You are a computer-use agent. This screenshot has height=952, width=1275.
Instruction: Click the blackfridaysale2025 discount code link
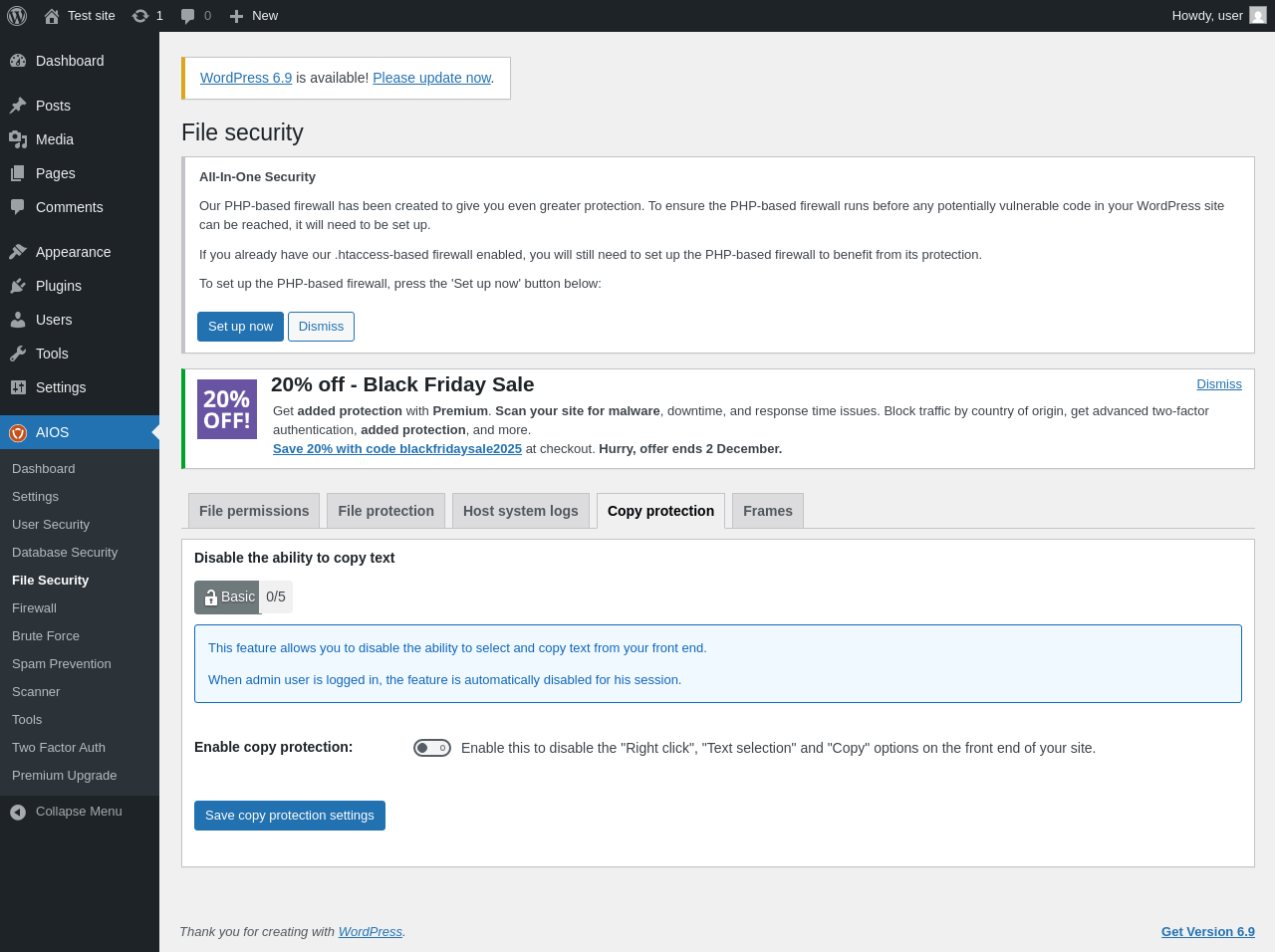pyautogui.click(x=397, y=449)
